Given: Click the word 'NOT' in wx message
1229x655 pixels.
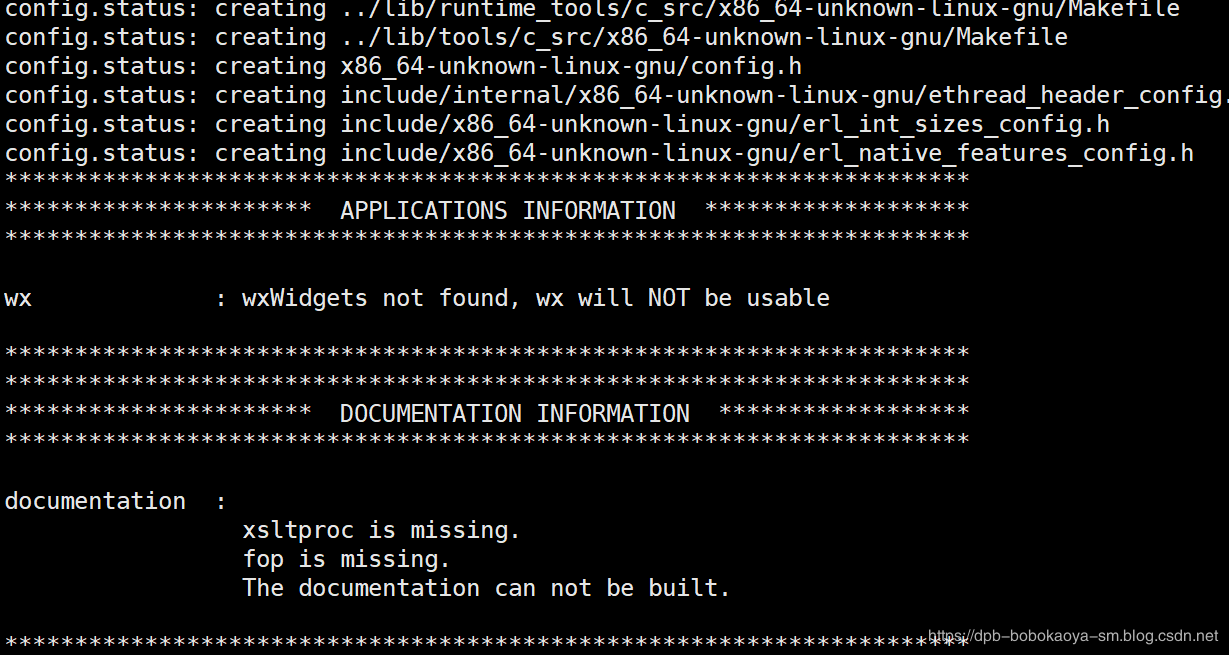Looking at the screenshot, I should (669, 298).
